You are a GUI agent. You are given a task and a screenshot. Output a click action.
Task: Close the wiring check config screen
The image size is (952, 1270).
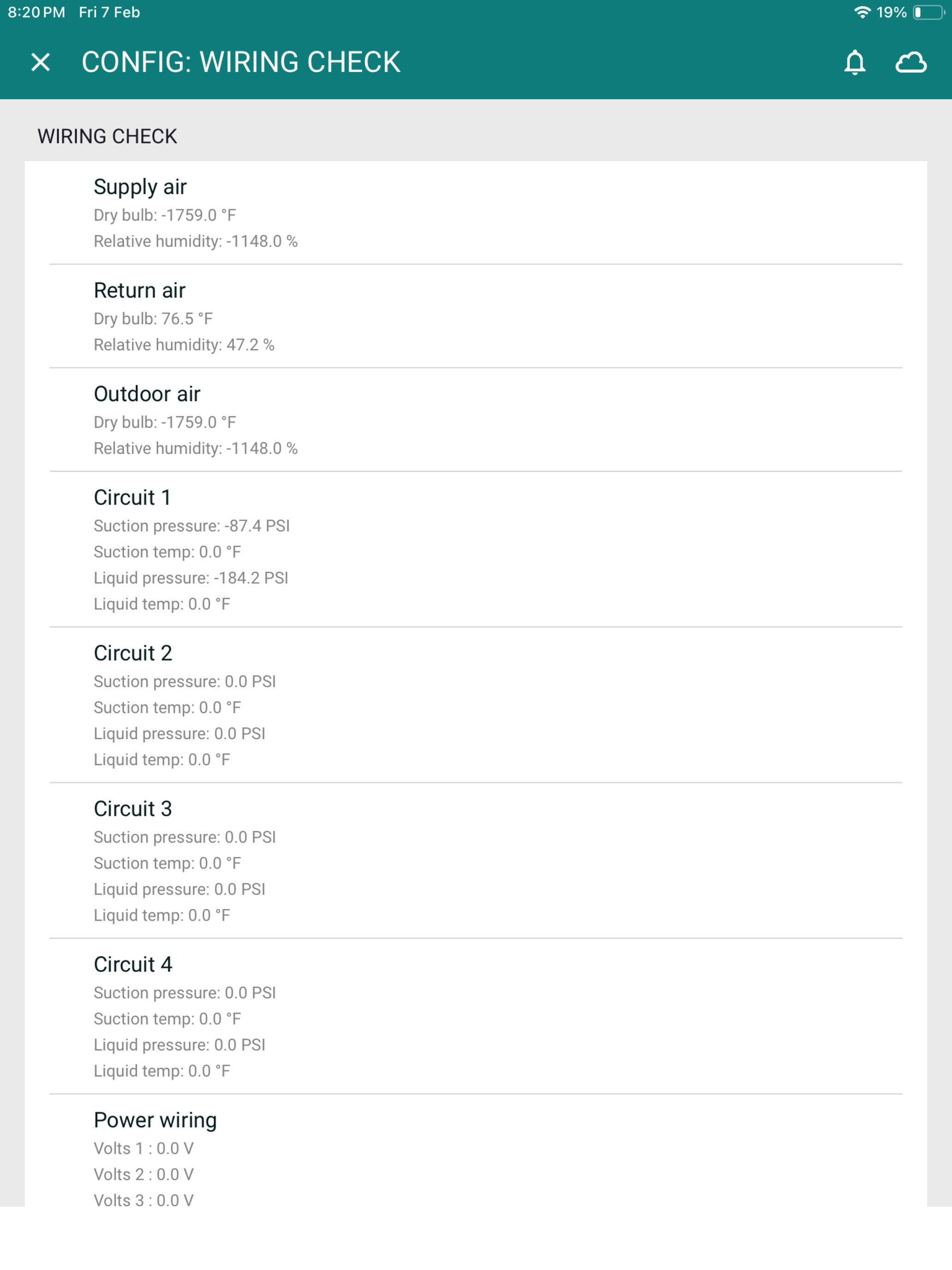coord(40,62)
